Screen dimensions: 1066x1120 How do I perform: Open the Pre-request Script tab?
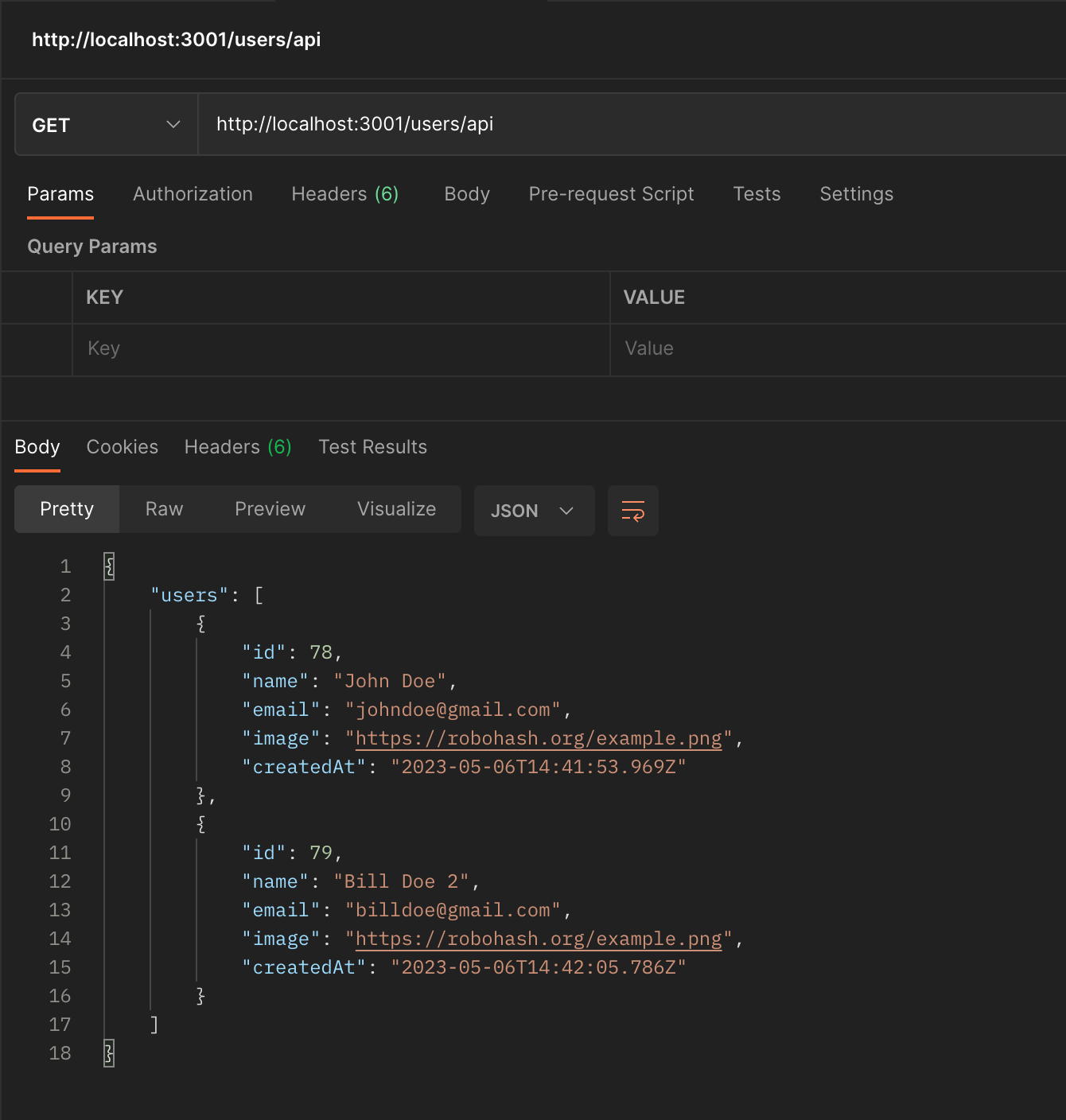pyautogui.click(x=611, y=193)
